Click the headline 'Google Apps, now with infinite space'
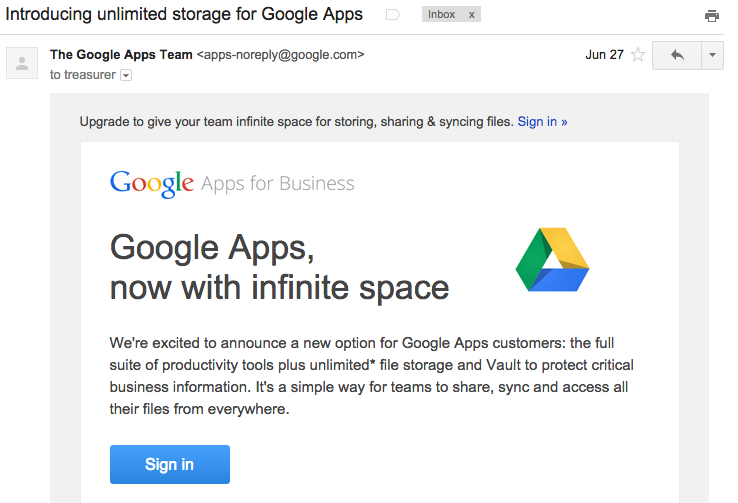Image resolution: width=738 pixels, height=503 pixels. [x=280, y=268]
